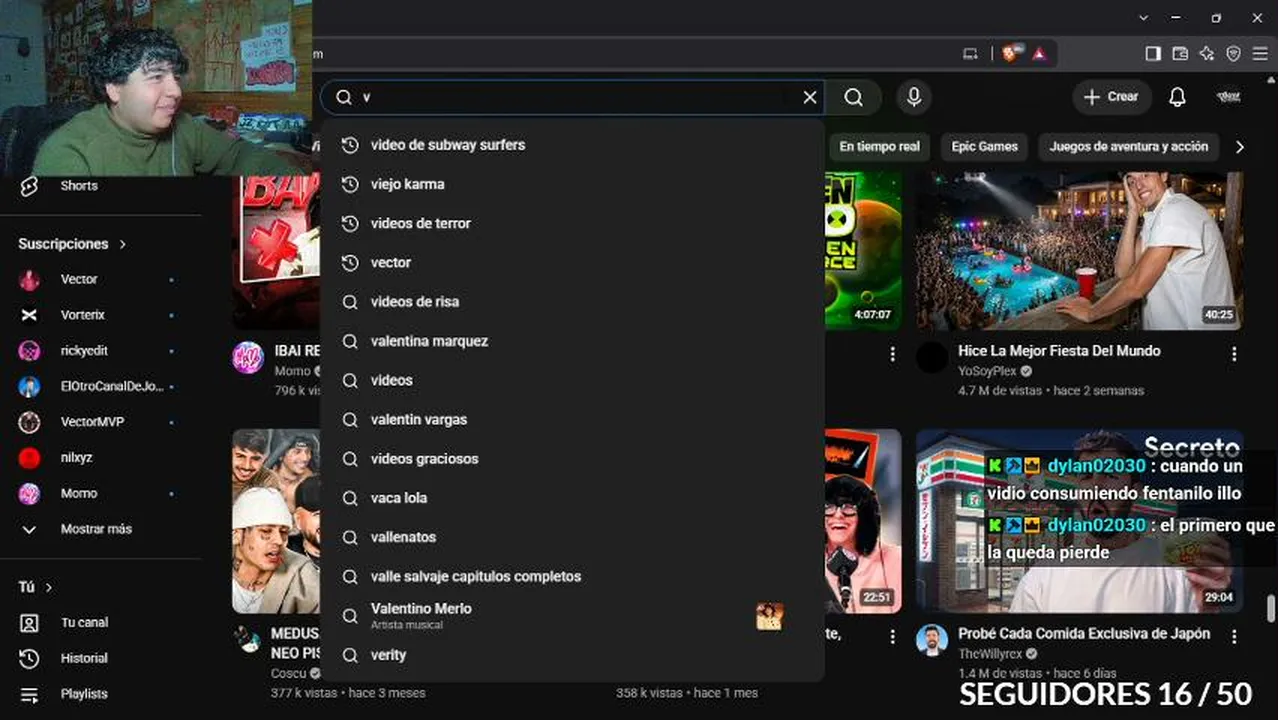Screen dimensions: 1278x720
Task: Select suggestion video de subway surfers
Action: point(572,145)
